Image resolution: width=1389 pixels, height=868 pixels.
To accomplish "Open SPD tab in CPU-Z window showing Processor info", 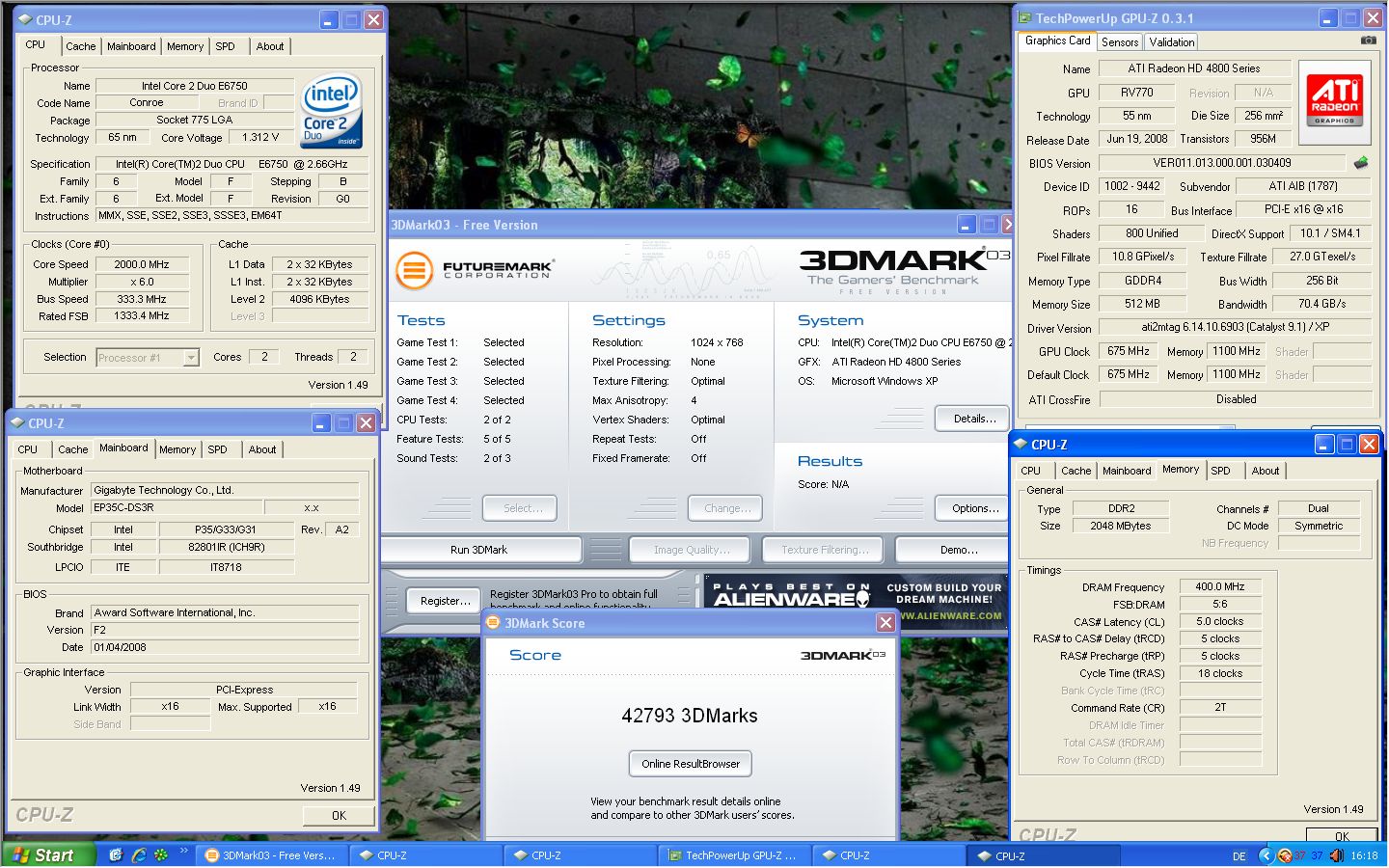I will tap(225, 46).
